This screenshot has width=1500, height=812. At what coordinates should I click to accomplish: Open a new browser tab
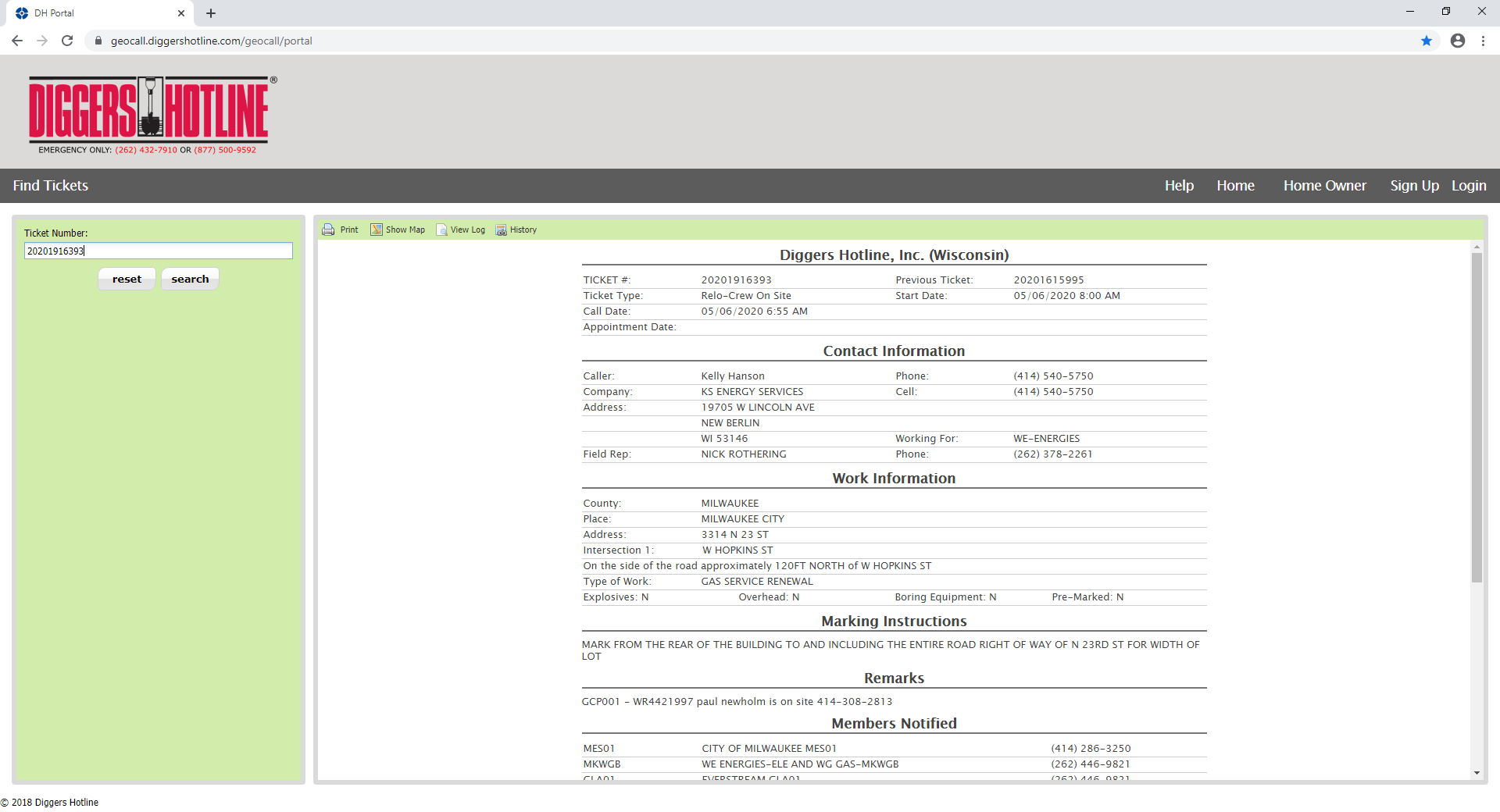pos(211,13)
